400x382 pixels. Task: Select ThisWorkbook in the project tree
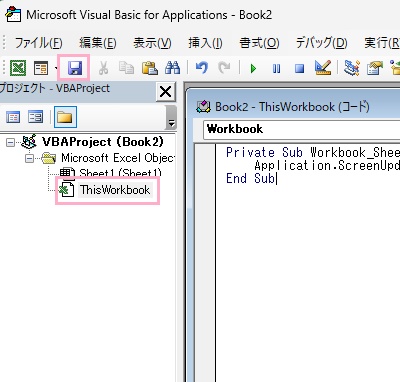click(x=115, y=190)
